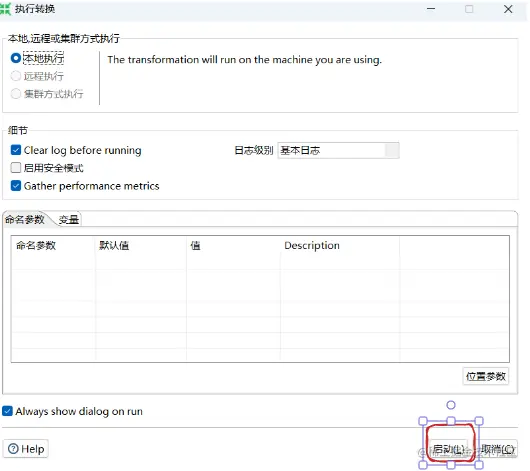Click the 启动 launch button
The width and height of the screenshot is (530, 471).
(449, 449)
